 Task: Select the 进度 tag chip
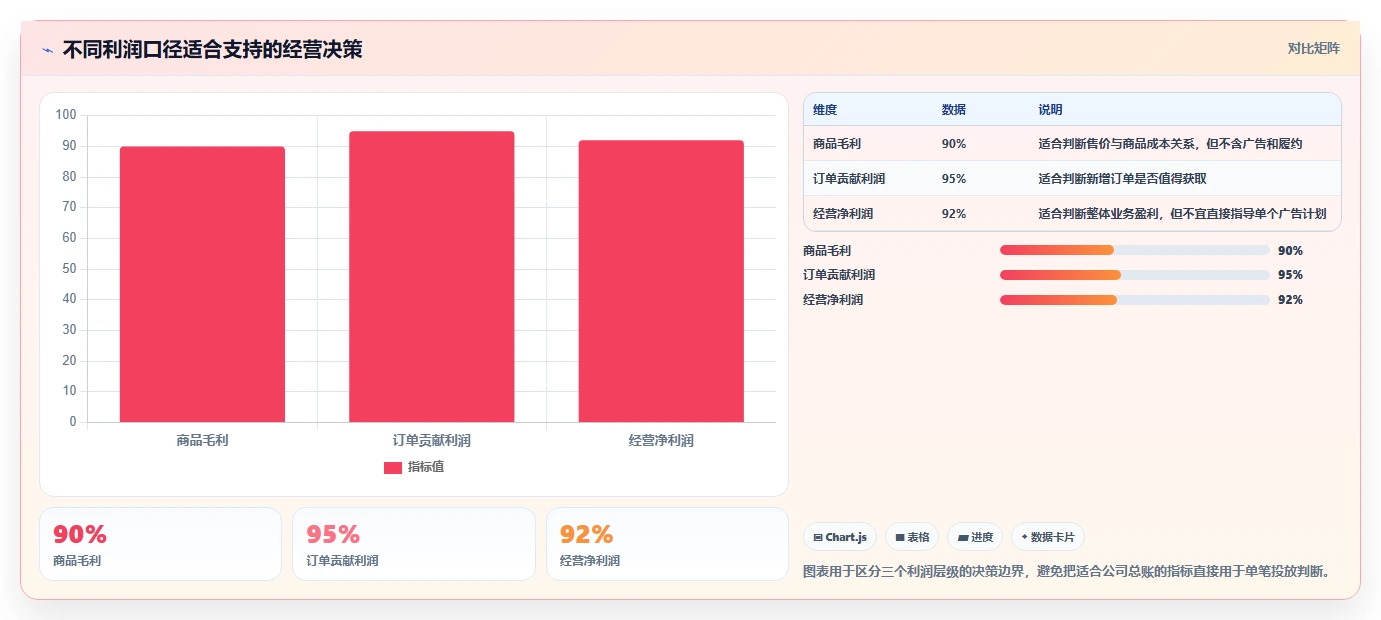975,537
